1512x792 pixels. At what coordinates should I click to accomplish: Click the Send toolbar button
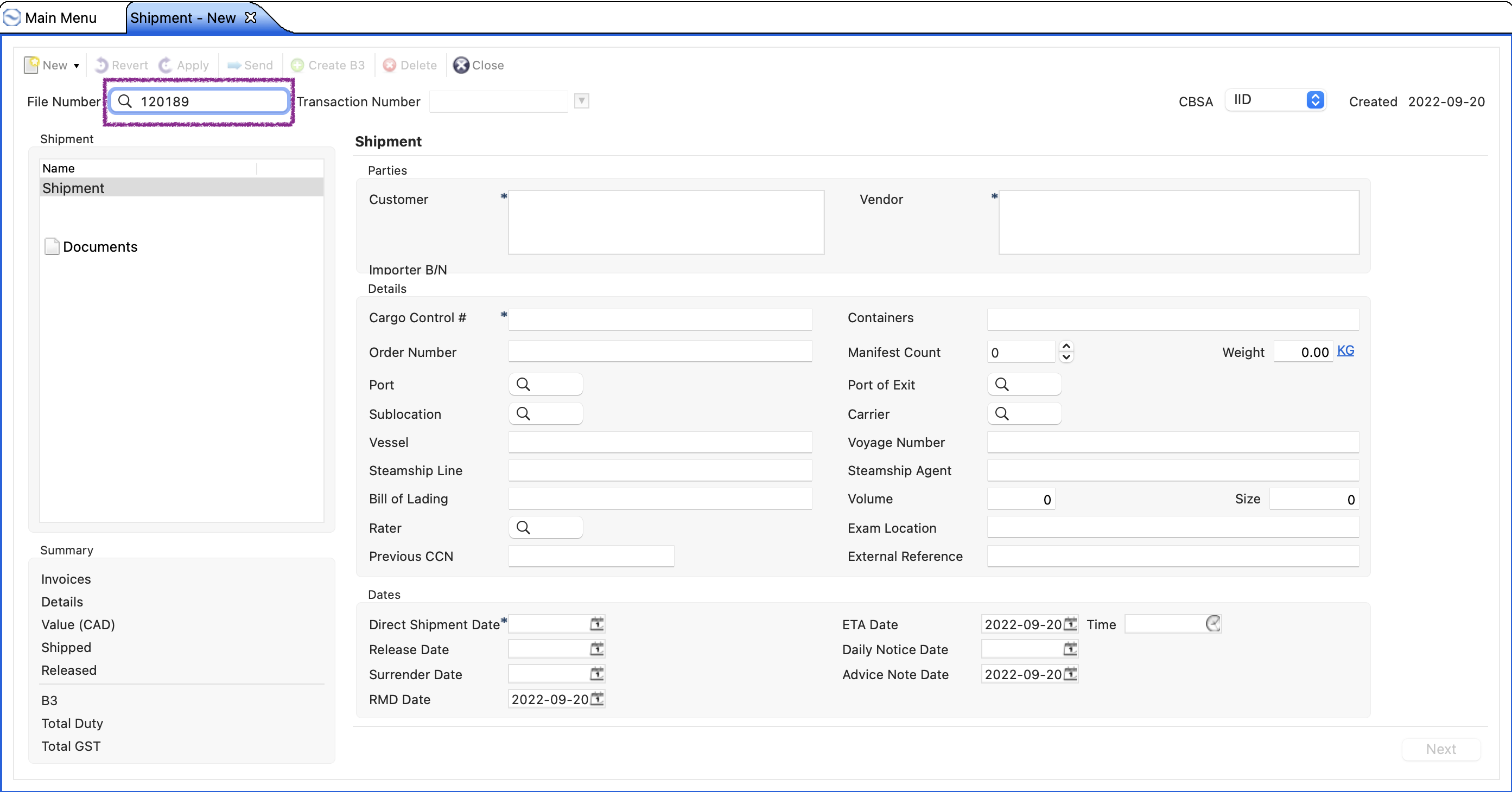pos(250,65)
